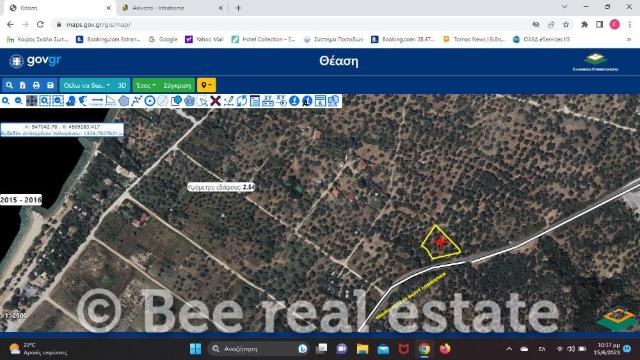This screenshot has width=640, height=360.
Task: Click the pointer select shape tool
Action: [x=202, y=101]
